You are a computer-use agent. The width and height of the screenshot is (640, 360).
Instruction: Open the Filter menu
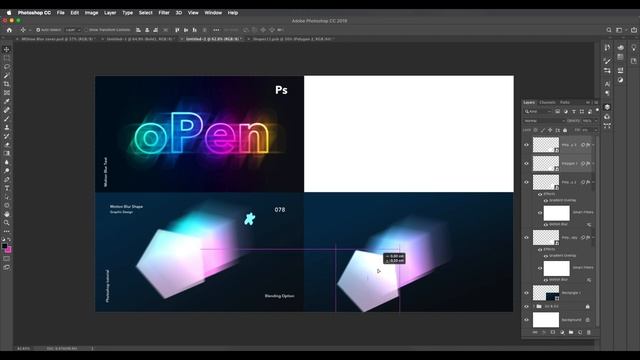(x=164, y=13)
